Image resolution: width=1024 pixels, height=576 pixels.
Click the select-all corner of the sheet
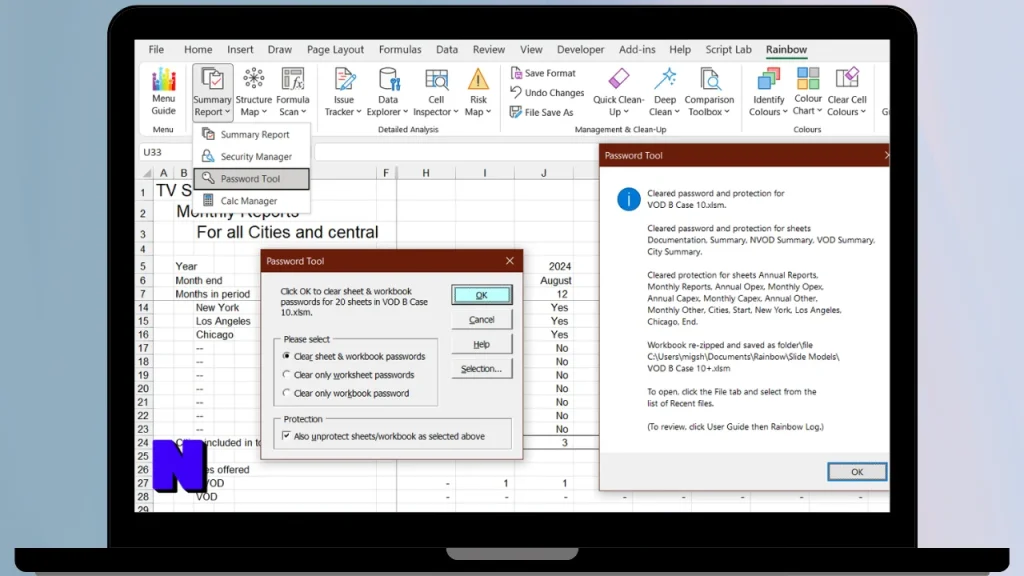[146, 173]
